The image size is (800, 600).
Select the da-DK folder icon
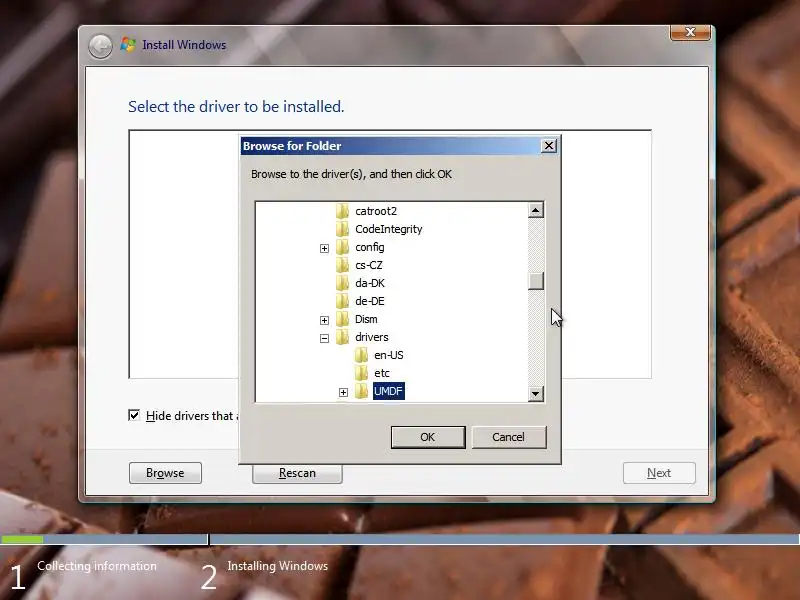[342, 283]
